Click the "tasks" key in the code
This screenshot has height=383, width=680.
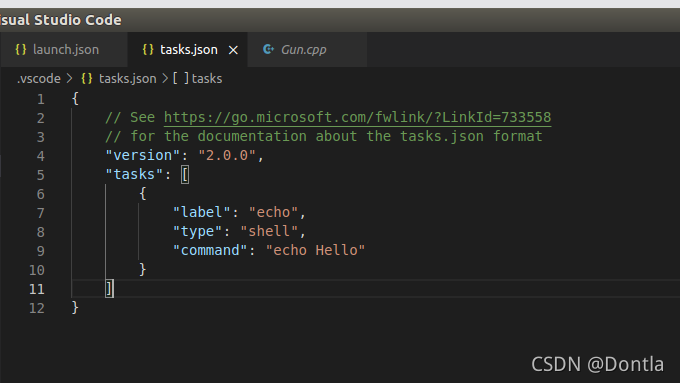[134, 174]
